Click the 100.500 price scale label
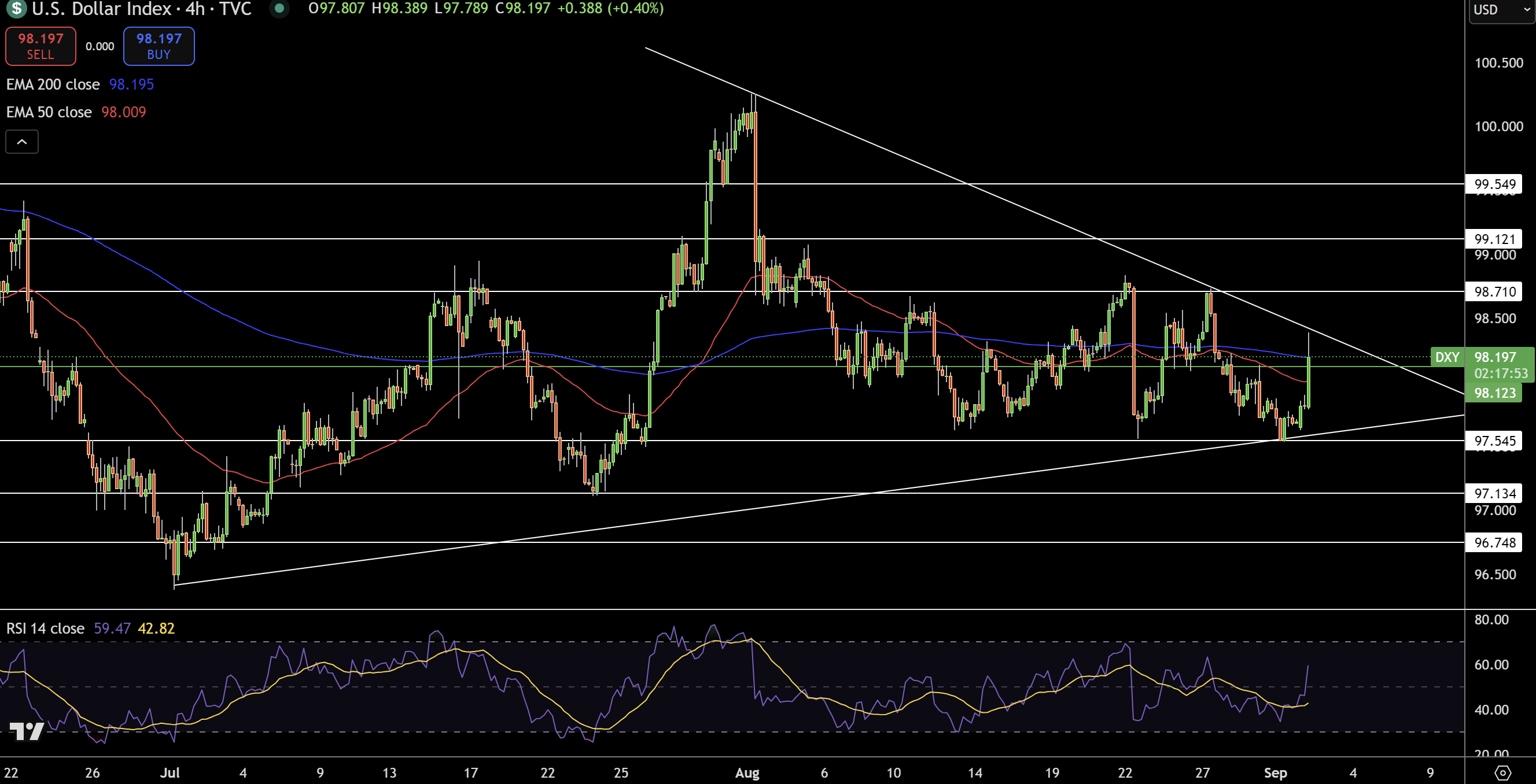This screenshot has width=1536, height=784. coord(1498,62)
